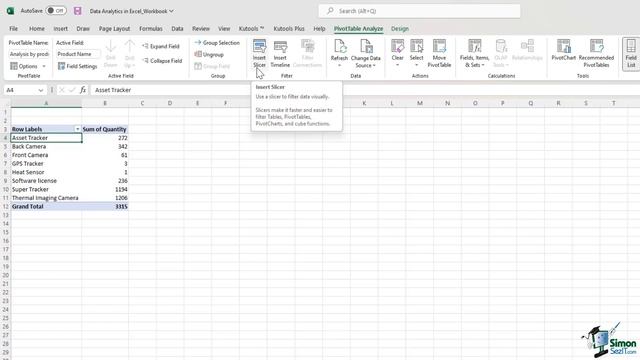Select the PivotTable Analyze tab
The image size is (640, 360).
(358, 29)
